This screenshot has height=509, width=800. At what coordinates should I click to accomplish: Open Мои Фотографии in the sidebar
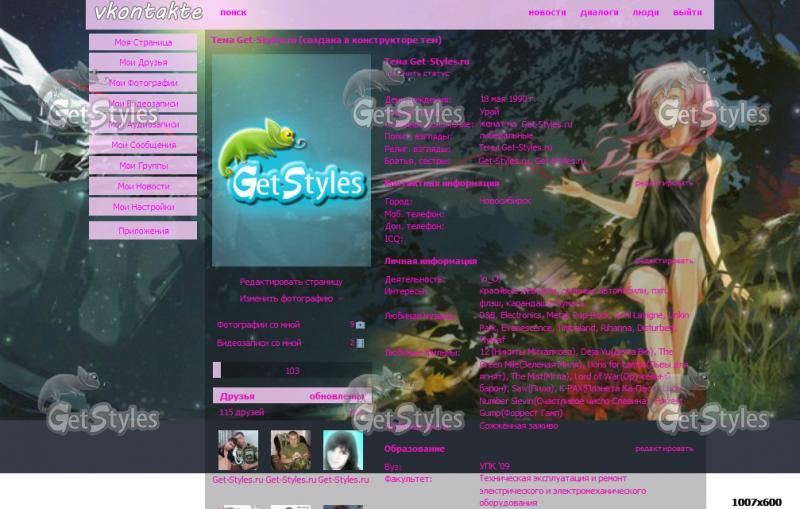(143, 83)
